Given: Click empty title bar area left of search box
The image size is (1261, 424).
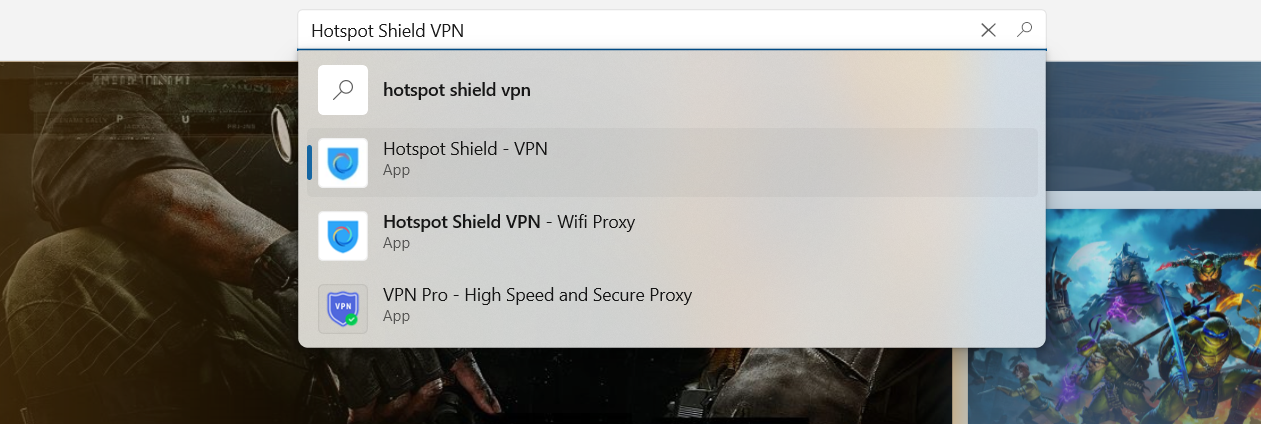Looking at the screenshot, I should 150,30.
